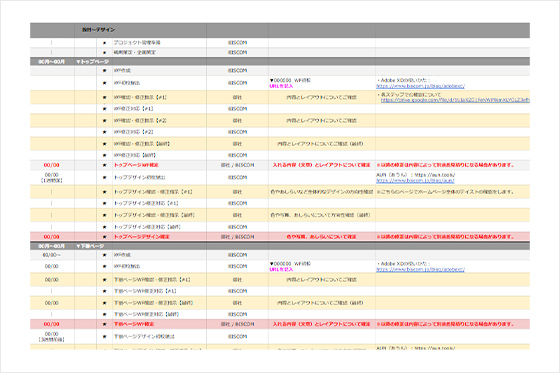Select the red 色や写真、あしらいについて確定 cell
This screenshot has height=373, width=560.
pyautogui.click(x=321, y=237)
